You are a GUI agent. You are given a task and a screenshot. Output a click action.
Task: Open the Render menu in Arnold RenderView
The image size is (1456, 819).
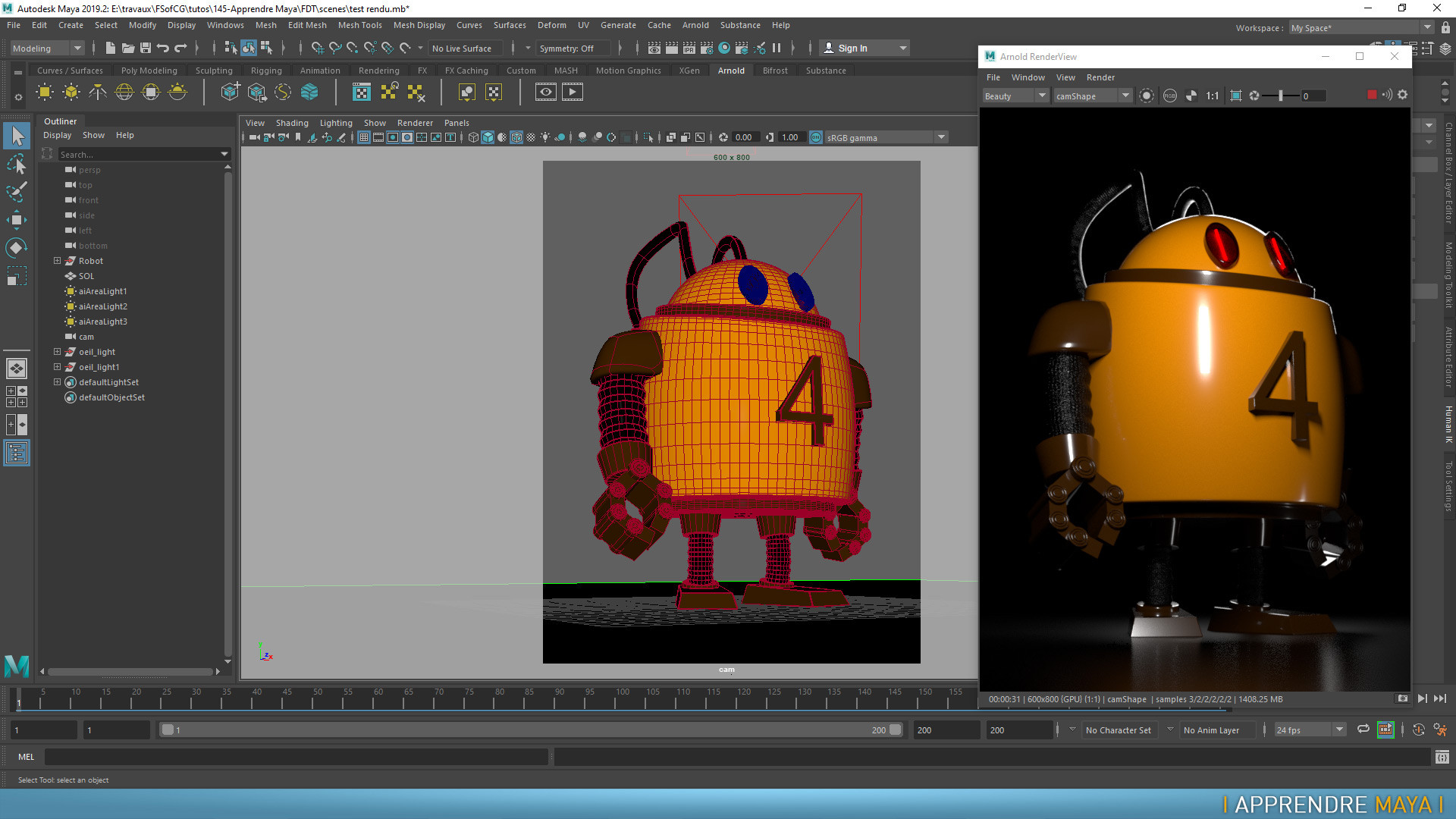tap(1100, 77)
